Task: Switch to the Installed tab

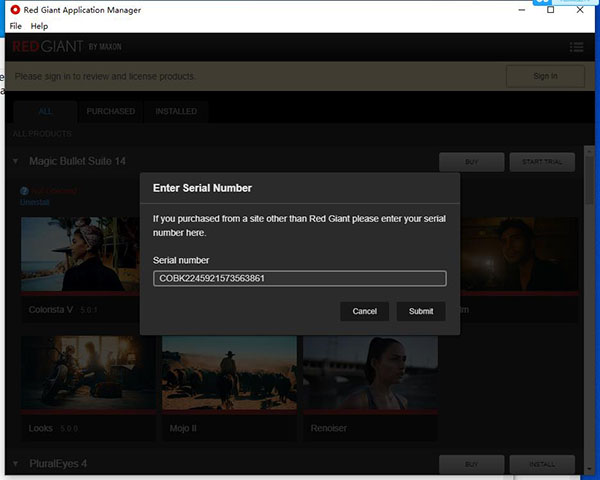Action: (x=176, y=111)
